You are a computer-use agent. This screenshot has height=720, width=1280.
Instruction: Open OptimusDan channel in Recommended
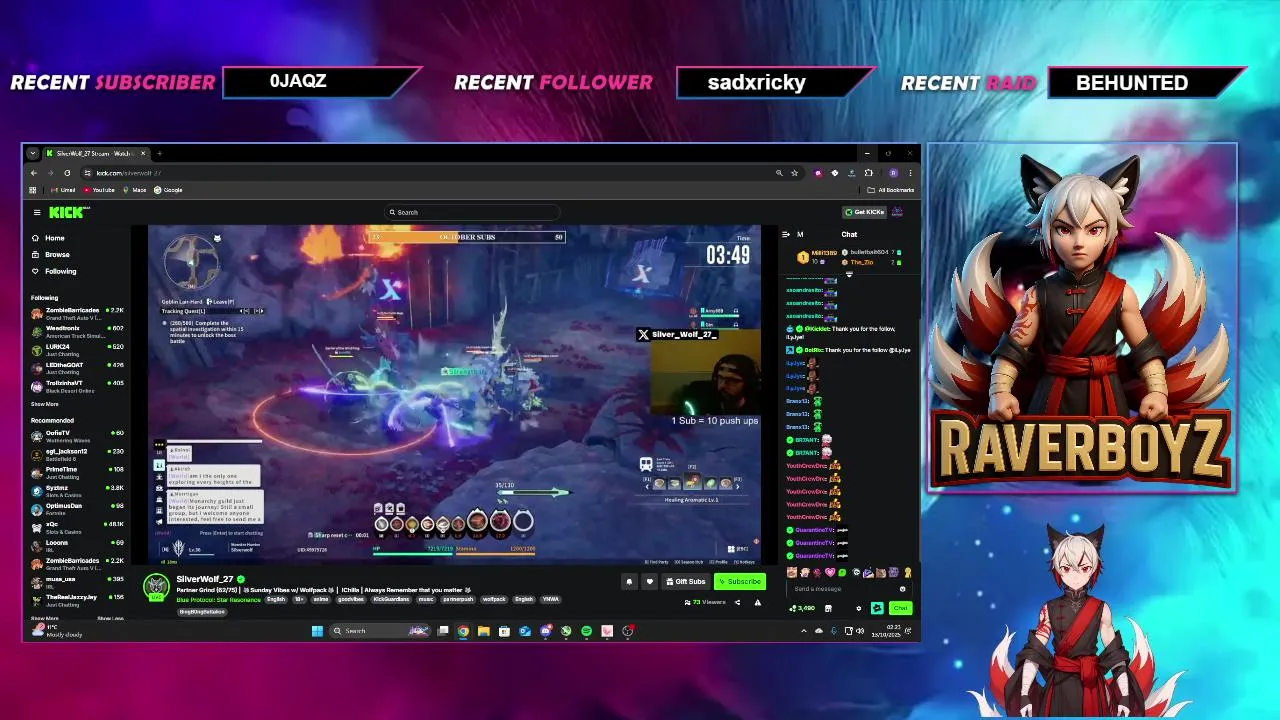(78, 508)
